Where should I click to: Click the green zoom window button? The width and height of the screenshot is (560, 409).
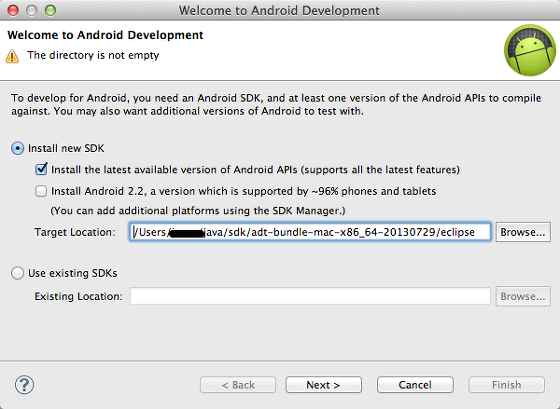pyautogui.click(x=50, y=10)
